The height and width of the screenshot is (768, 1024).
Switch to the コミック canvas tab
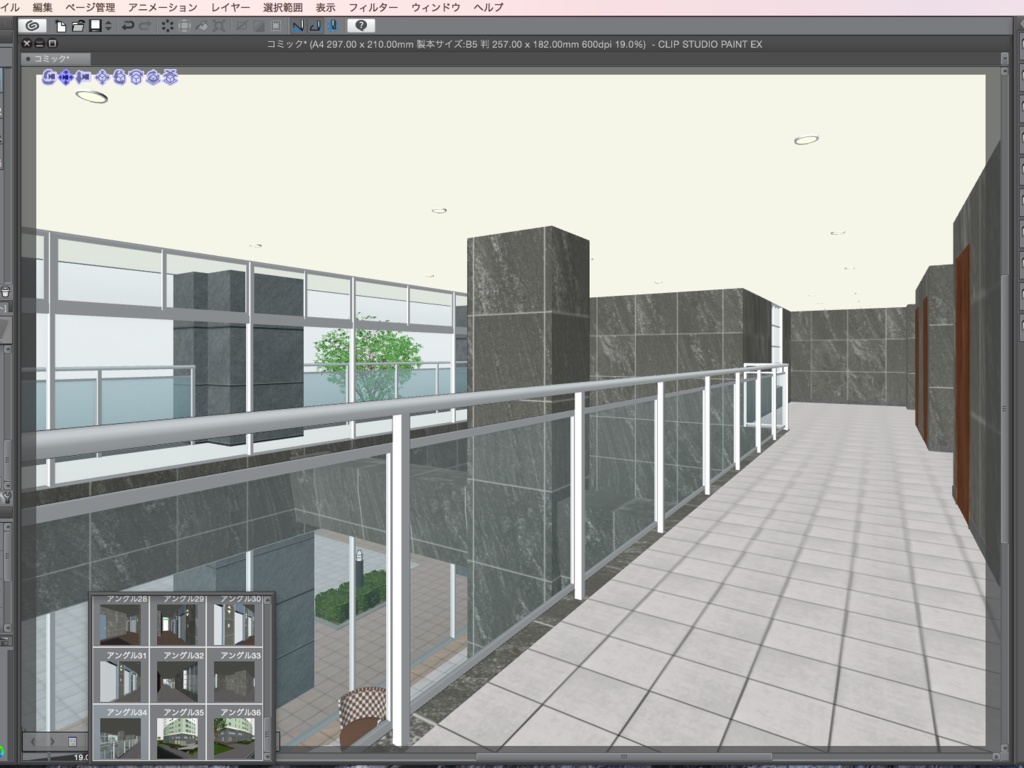click(x=50, y=58)
